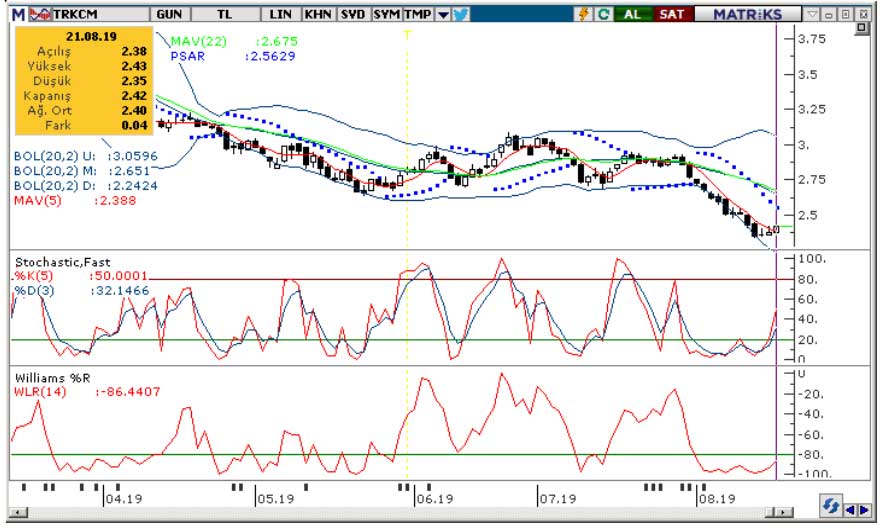Click the yellow T marker atop dashed line
Viewport: 882px width, 532px height.
pyautogui.click(x=407, y=35)
